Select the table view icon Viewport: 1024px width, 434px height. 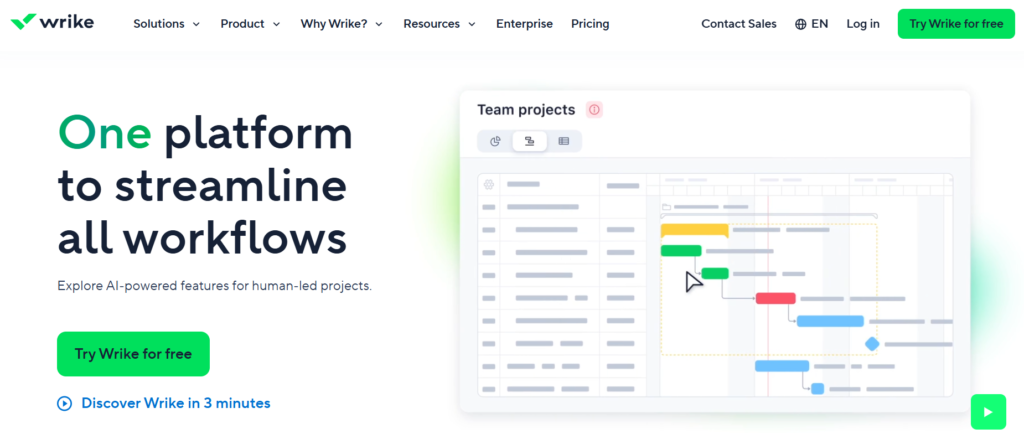pos(564,141)
